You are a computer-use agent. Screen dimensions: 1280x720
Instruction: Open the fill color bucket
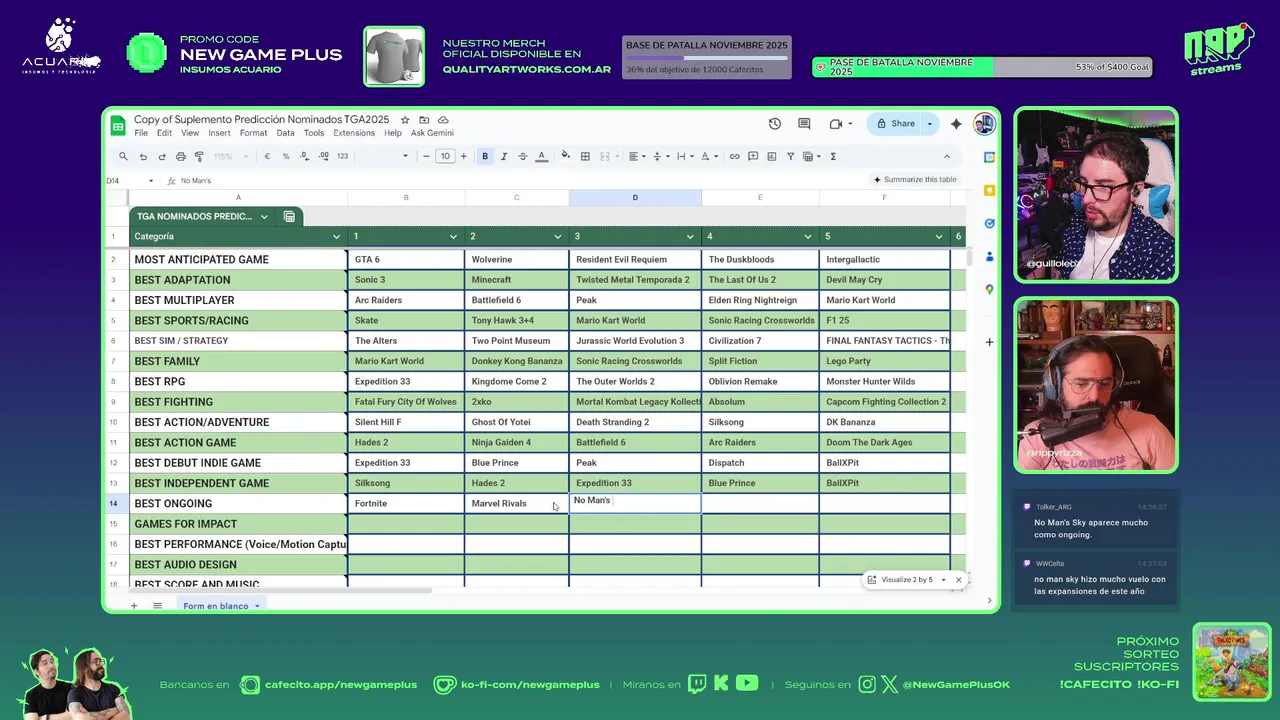click(x=565, y=156)
